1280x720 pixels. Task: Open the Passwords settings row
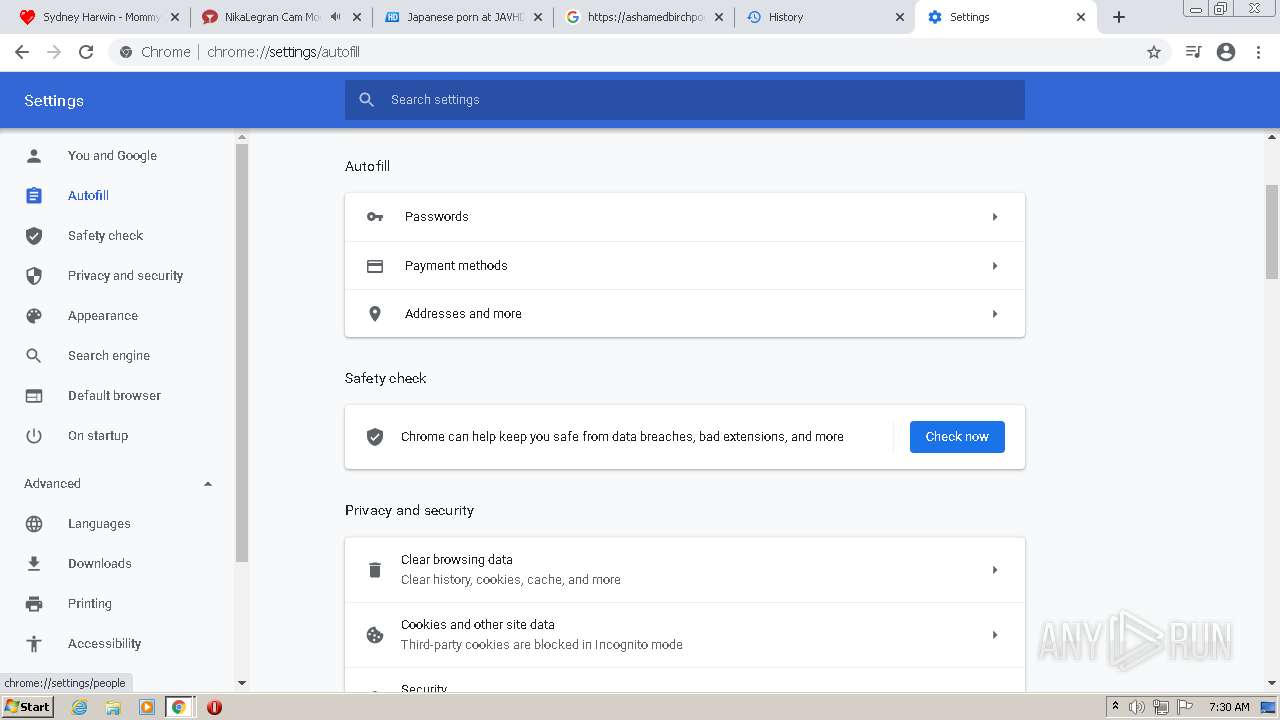[685, 217]
